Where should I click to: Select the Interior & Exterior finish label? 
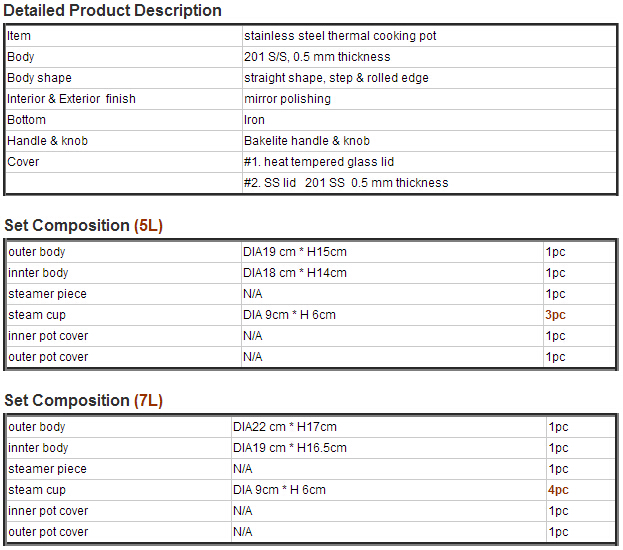click(x=71, y=99)
